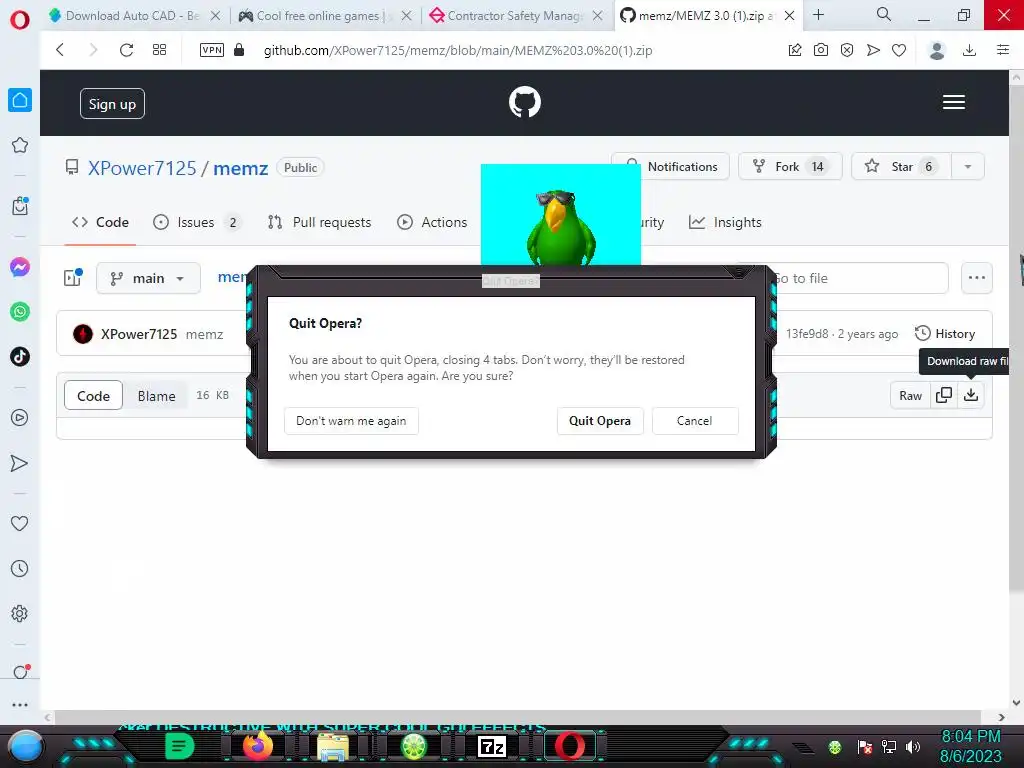Open the Opera account profile icon
1024x768 pixels.
tap(937, 50)
